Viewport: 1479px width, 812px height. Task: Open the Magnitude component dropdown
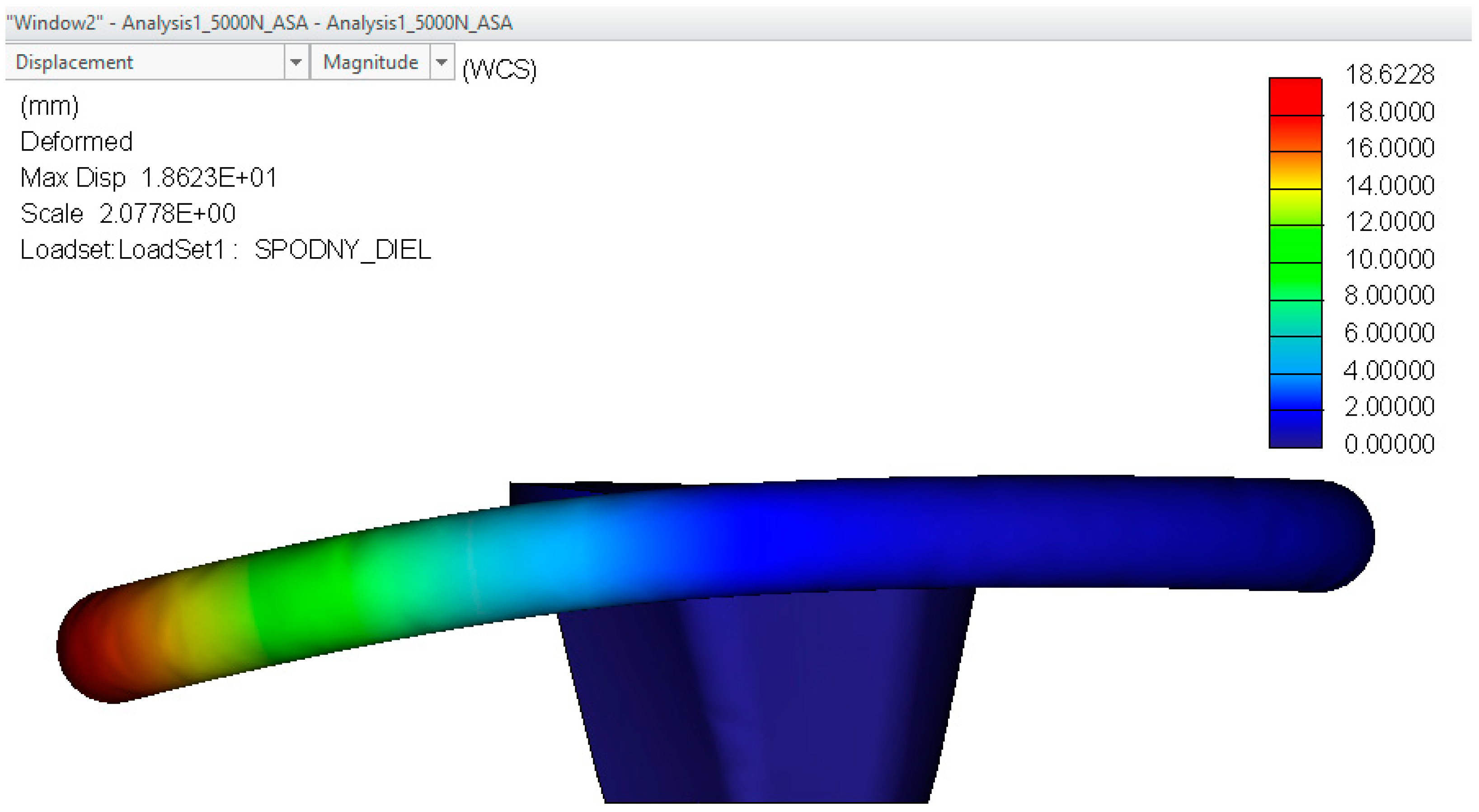tap(371, 62)
